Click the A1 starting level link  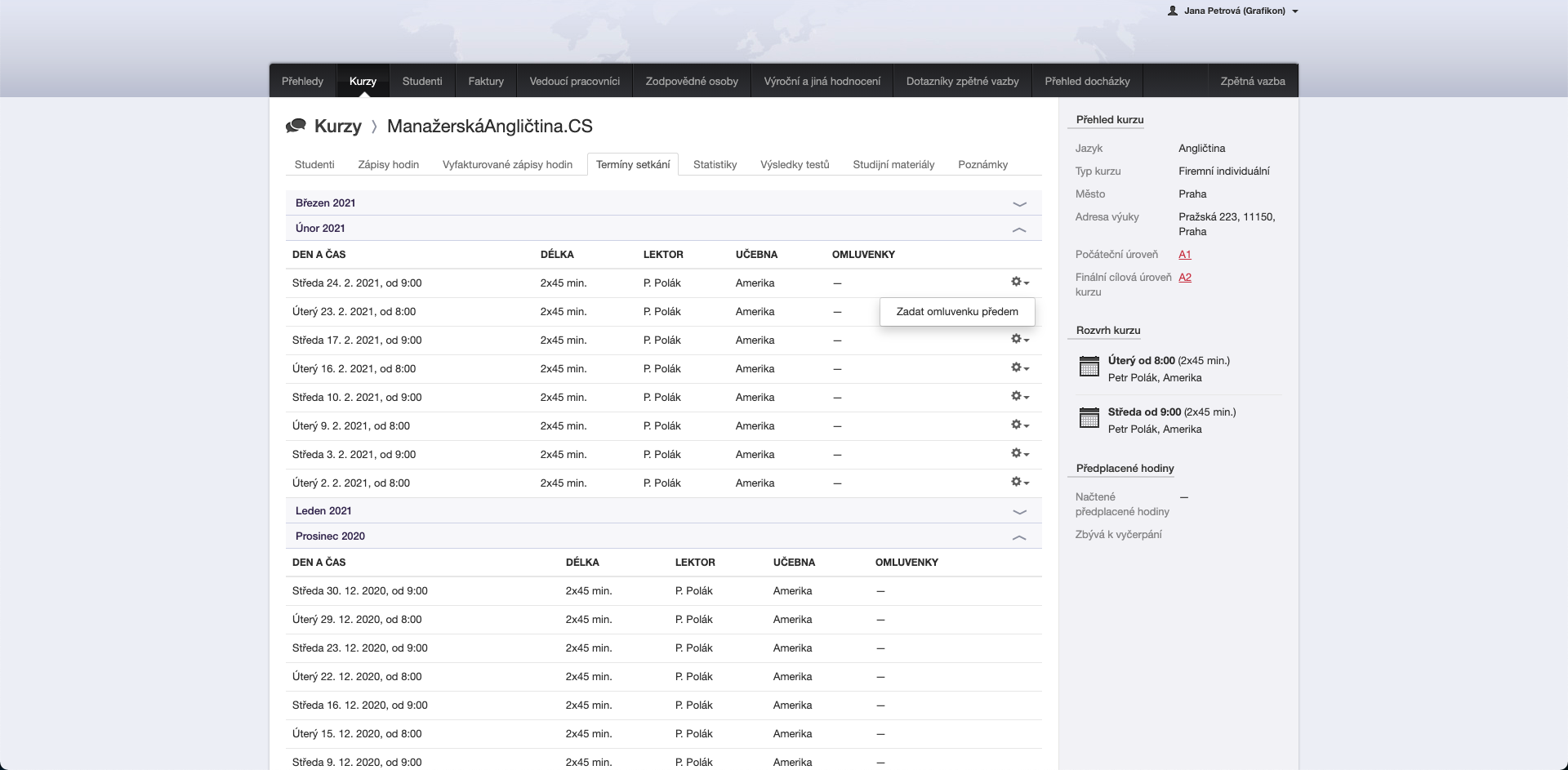point(1185,254)
